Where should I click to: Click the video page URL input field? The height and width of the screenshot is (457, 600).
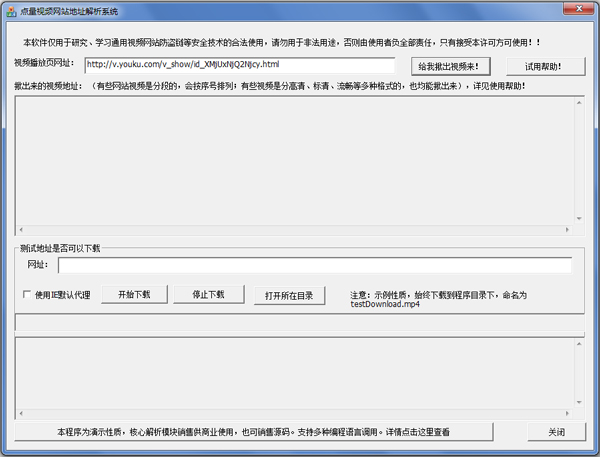[240, 65]
